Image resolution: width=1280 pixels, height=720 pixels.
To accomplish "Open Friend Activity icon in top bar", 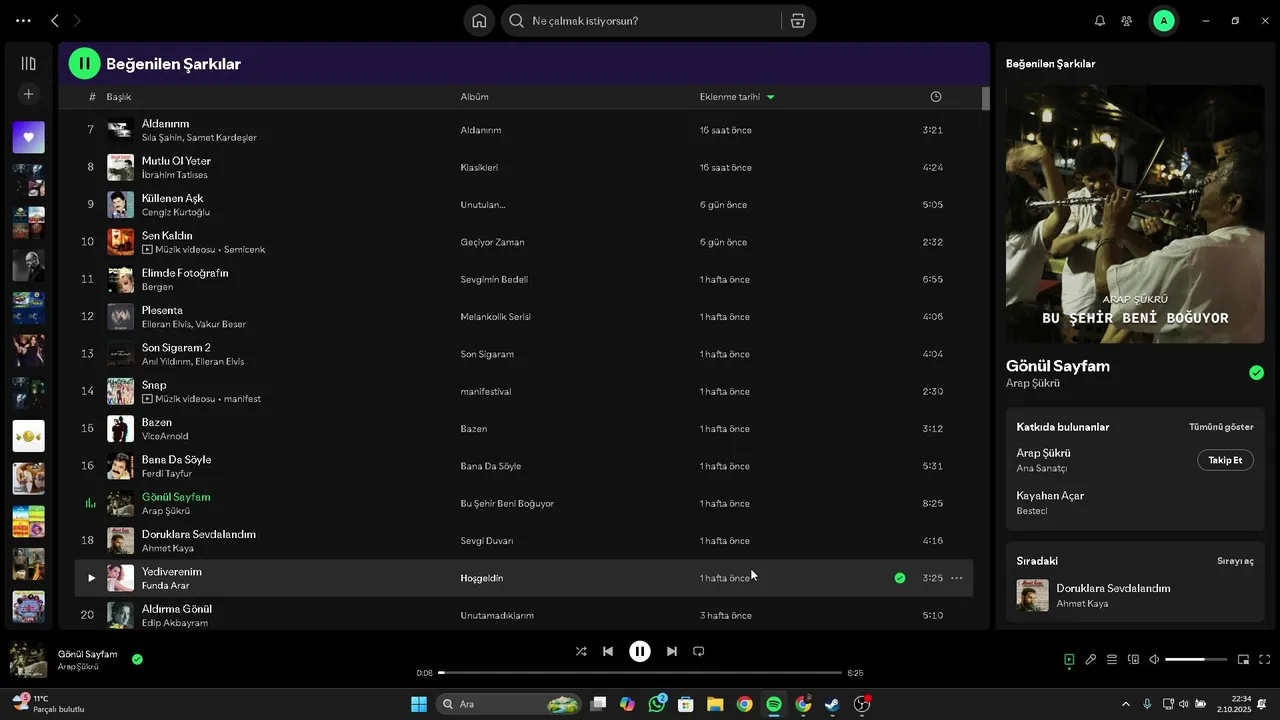I will point(1127,21).
